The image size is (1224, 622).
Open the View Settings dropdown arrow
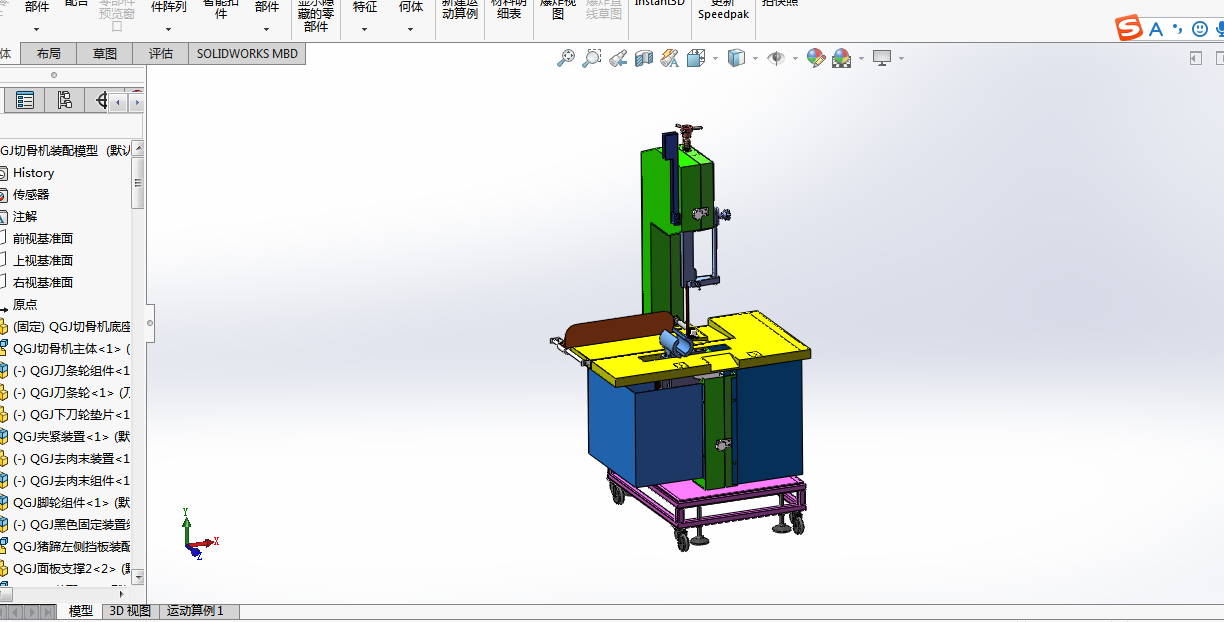point(901,59)
